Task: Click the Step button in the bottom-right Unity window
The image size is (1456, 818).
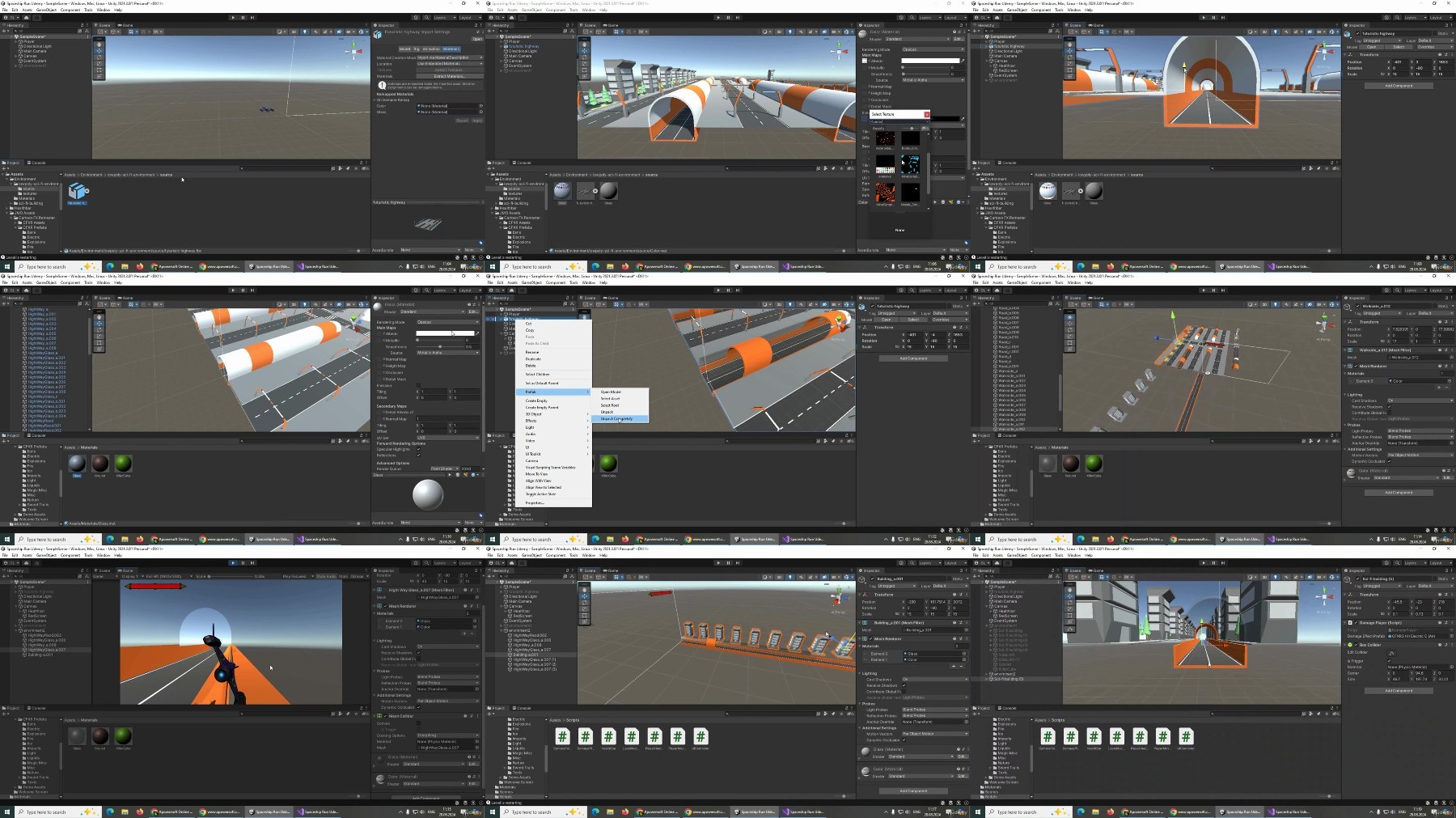Action: [1222, 562]
